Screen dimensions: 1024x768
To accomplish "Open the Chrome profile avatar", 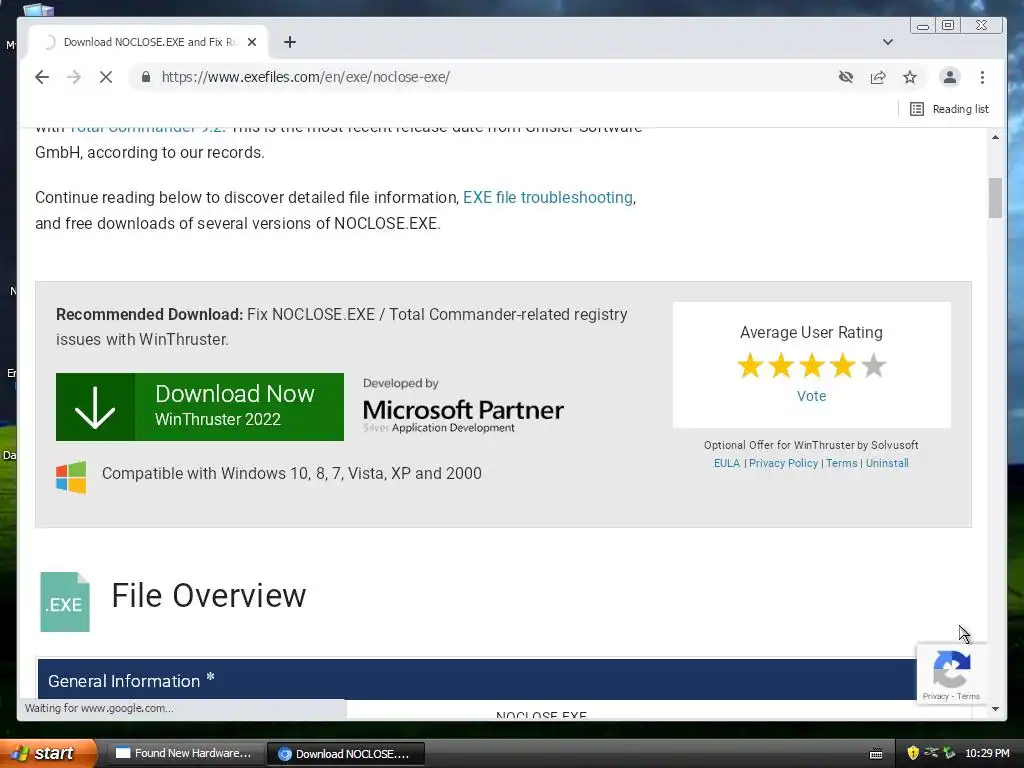I will tap(950, 77).
